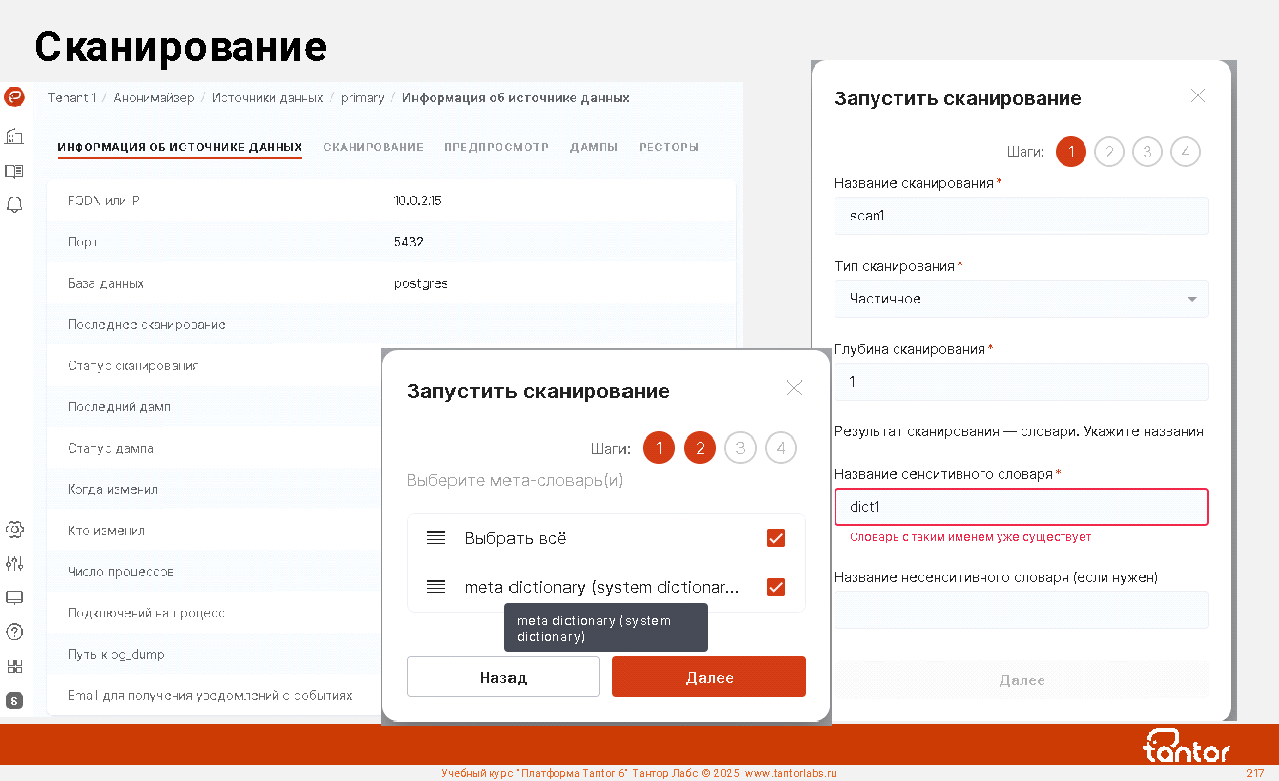Go to the 'Предпросмотр' tab
The image size is (1279, 781).
point(496,147)
